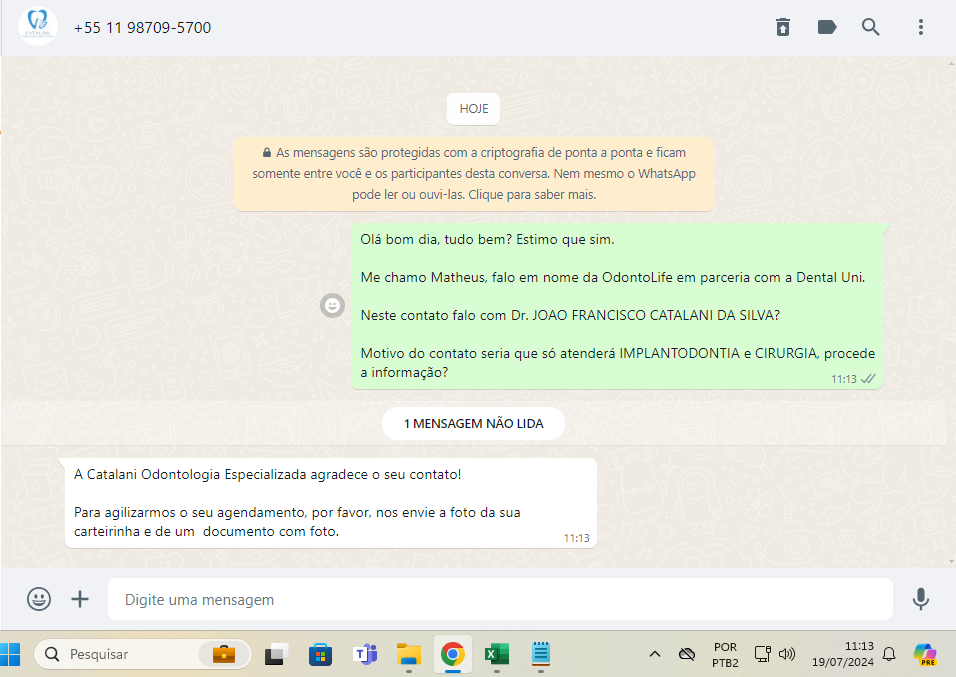Screen dimensions: 956x677
Task: Open File Explorer from the taskbar
Action: pyautogui.click(x=409, y=654)
